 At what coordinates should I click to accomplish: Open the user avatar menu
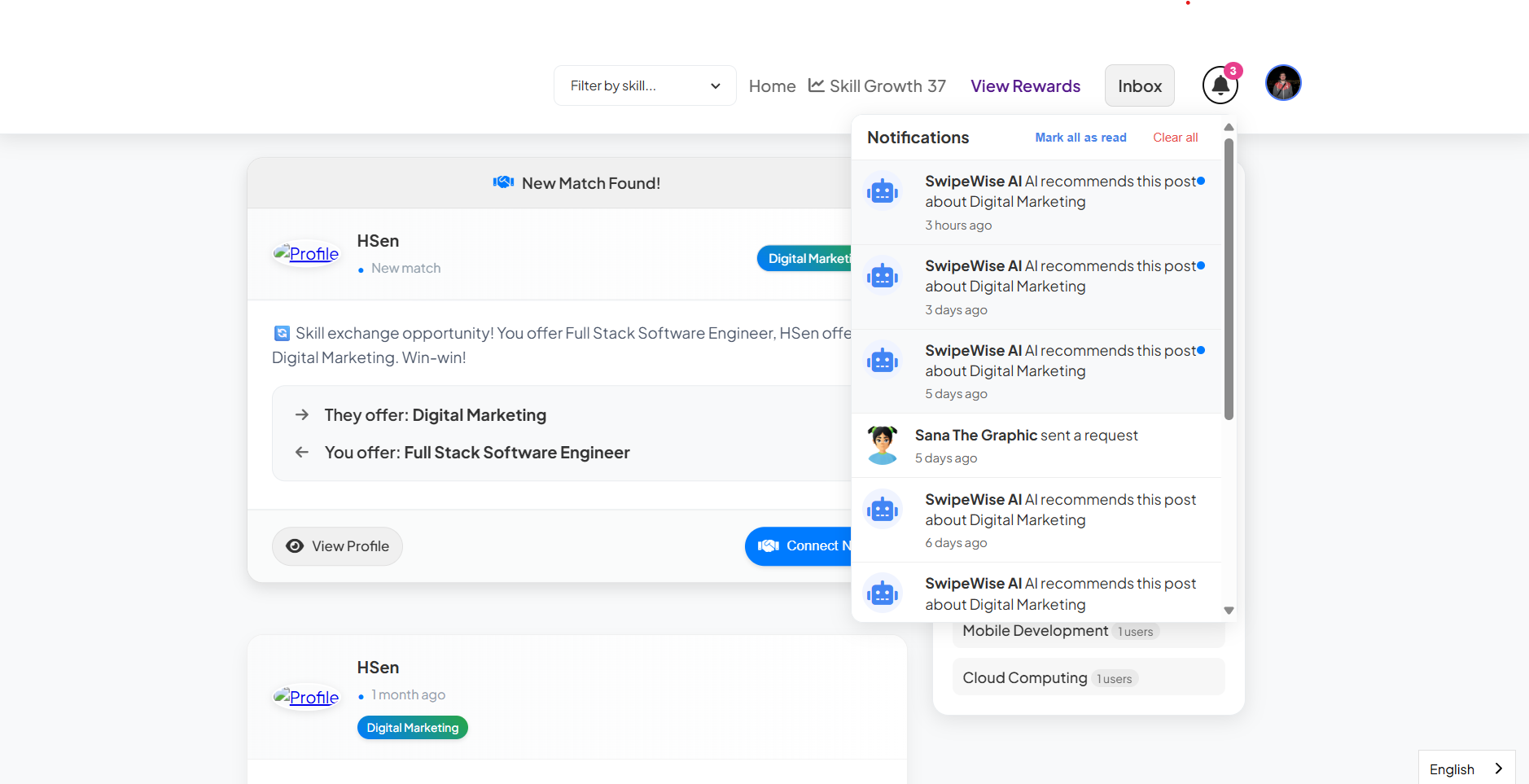[x=1283, y=83]
